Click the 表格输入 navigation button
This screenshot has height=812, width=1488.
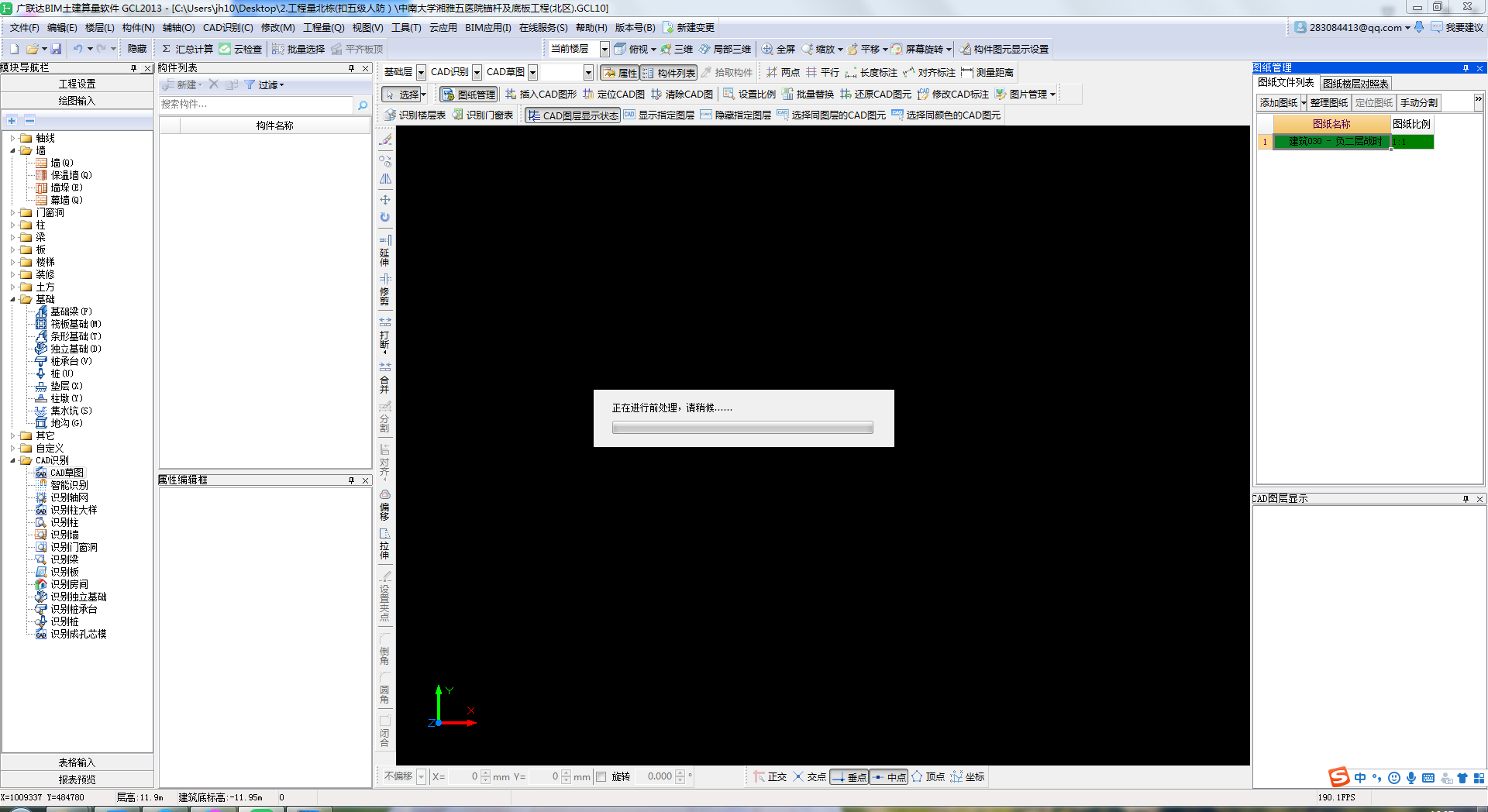(x=77, y=762)
